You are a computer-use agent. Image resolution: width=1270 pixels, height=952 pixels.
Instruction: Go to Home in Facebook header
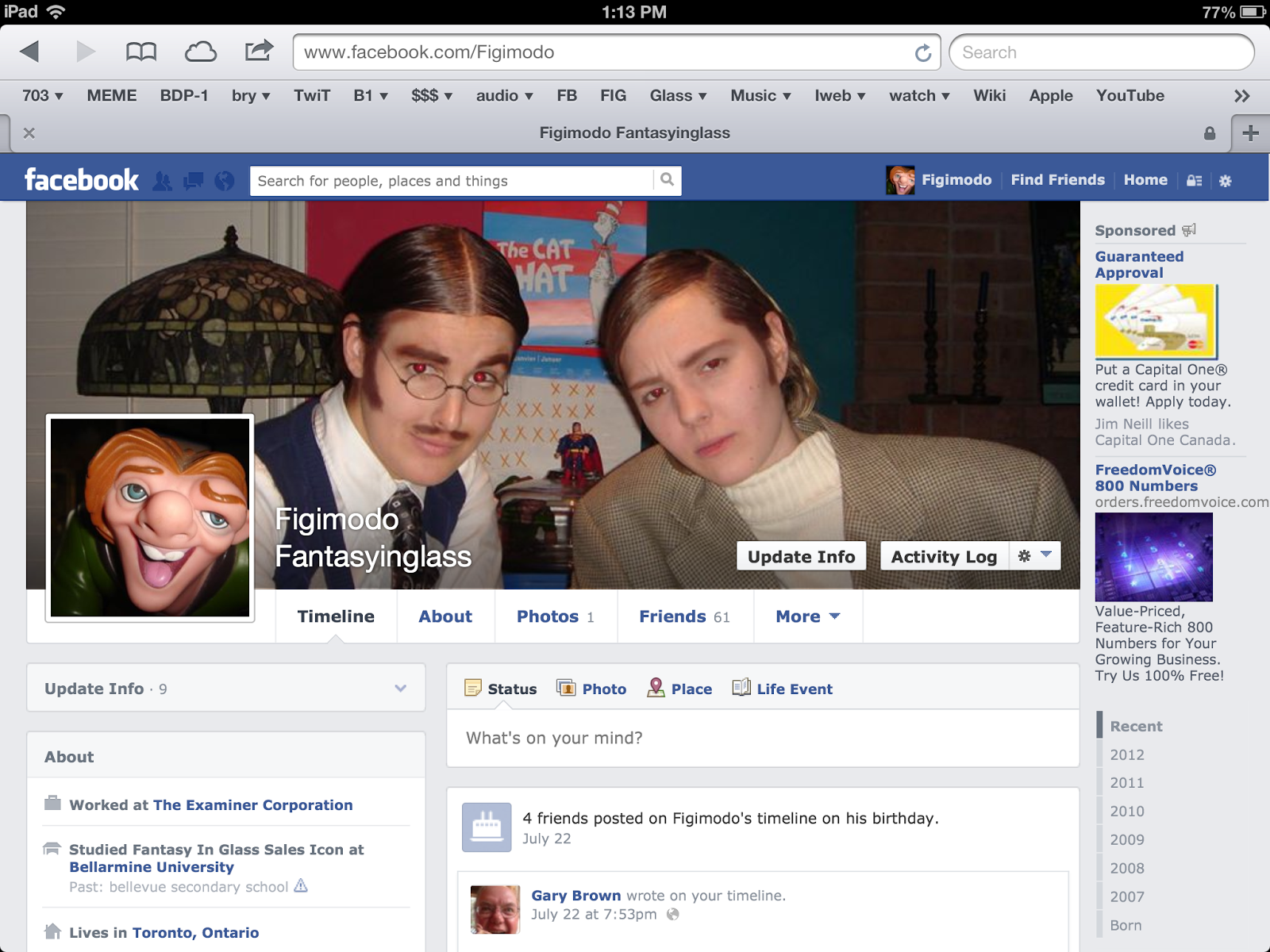pos(1145,180)
